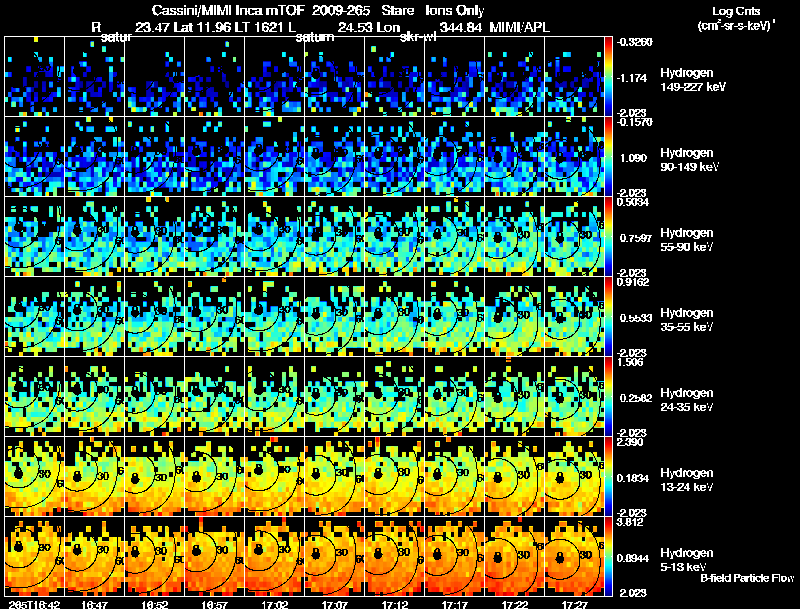This screenshot has height=609, width=800.
Task: Click the '-0.3260' colorbar maximum value
Action: click(634, 42)
